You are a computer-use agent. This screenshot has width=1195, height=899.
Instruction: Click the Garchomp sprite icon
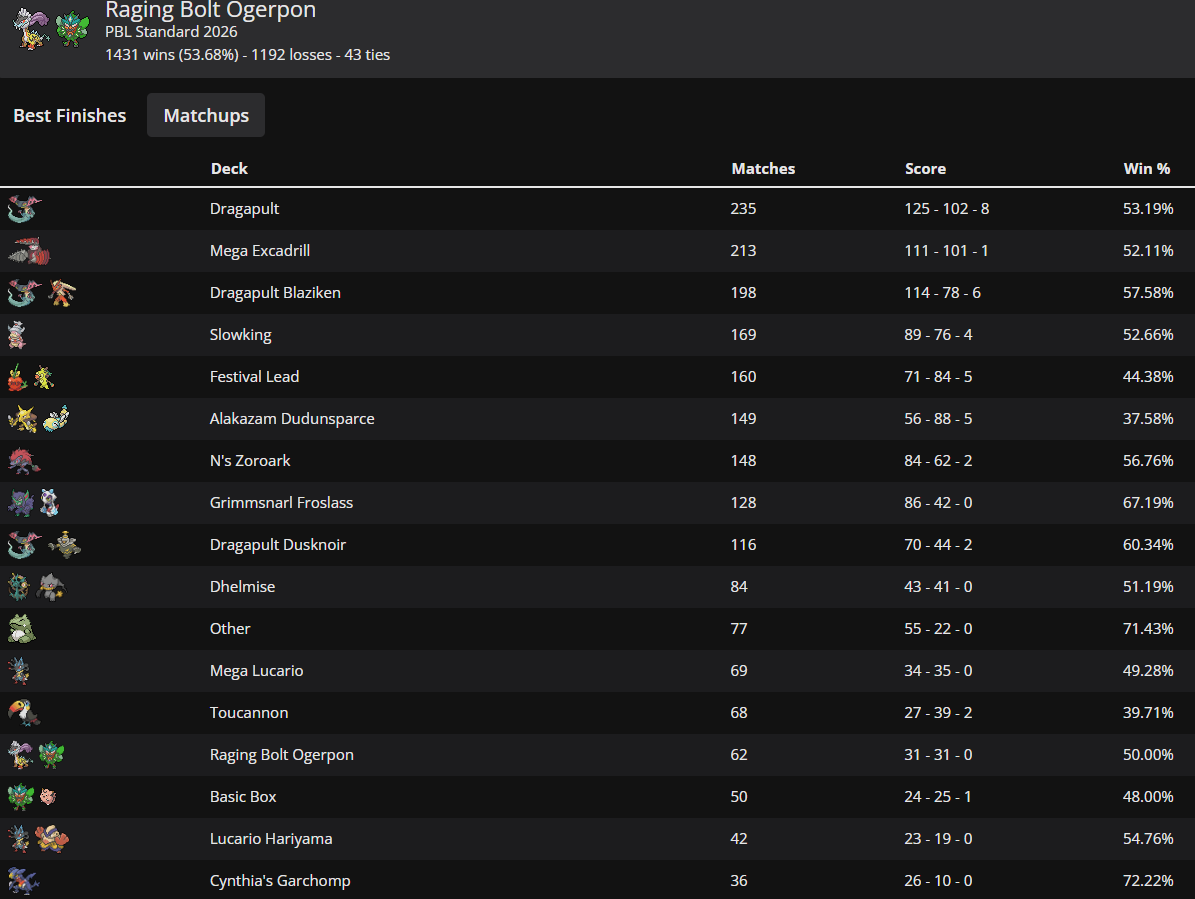[24, 881]
